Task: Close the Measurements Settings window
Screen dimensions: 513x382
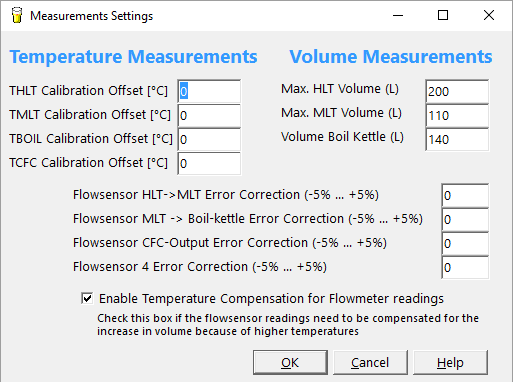Action: [x=489, y=15]
